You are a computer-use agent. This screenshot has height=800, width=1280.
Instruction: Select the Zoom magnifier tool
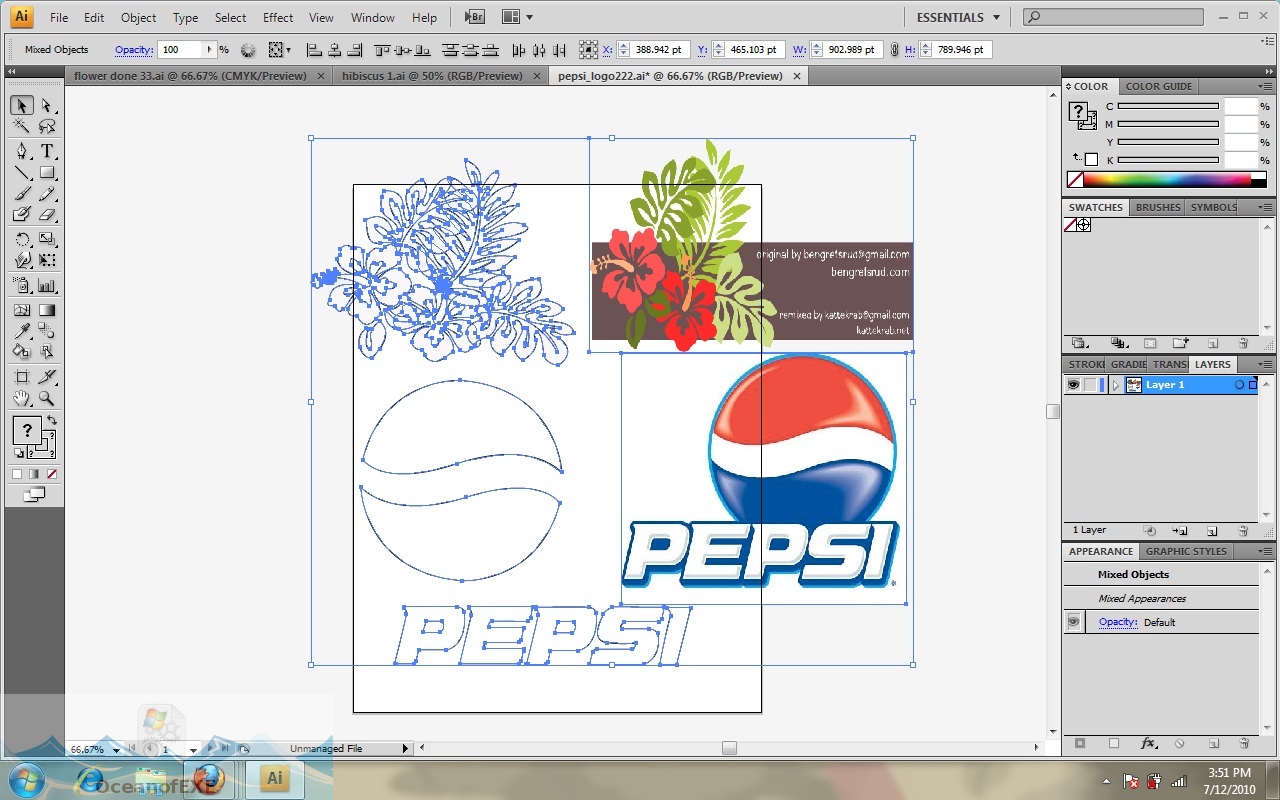click(x=47, y=398)
